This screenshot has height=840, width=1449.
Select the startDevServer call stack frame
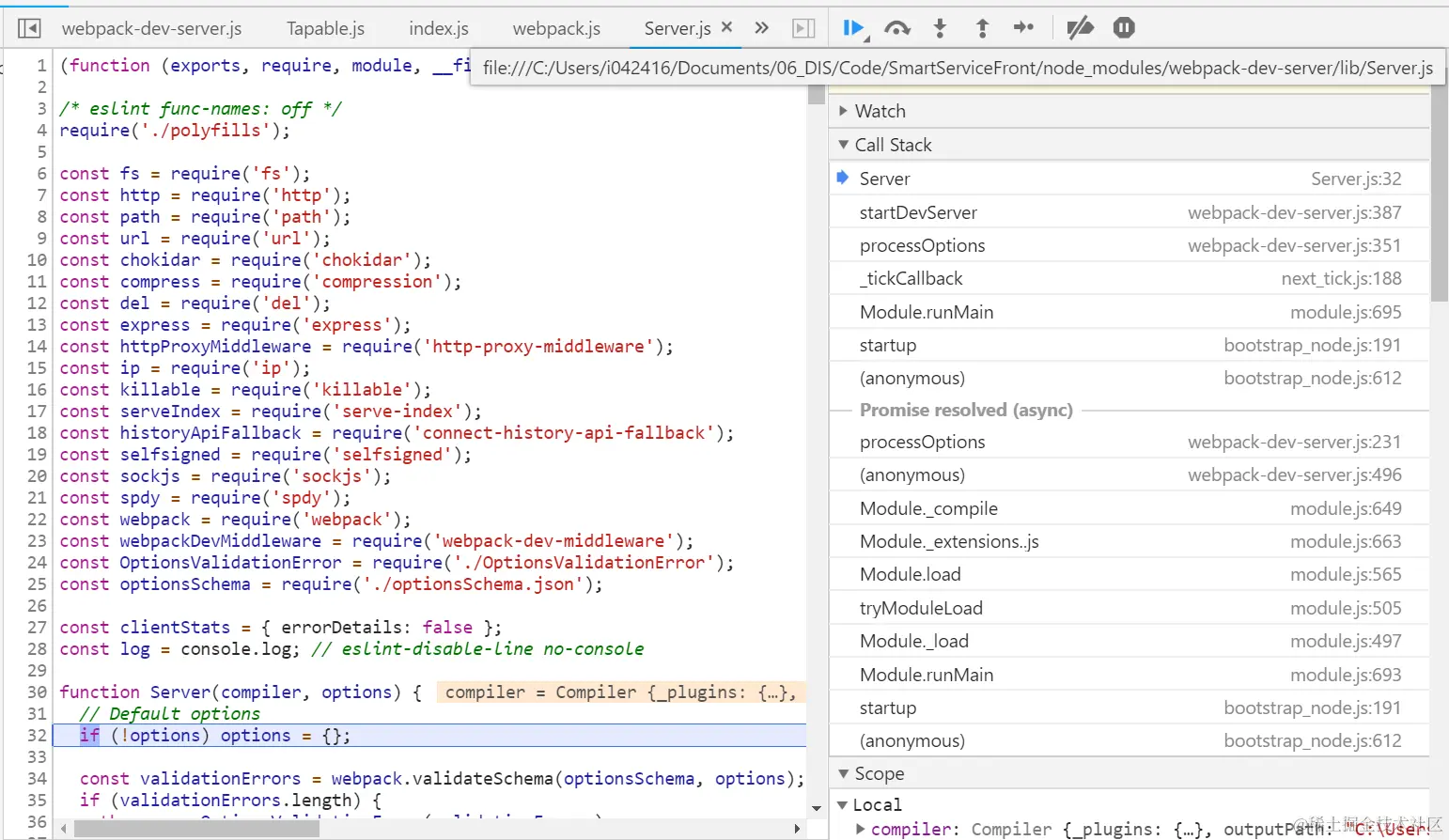coord(1130,212)
